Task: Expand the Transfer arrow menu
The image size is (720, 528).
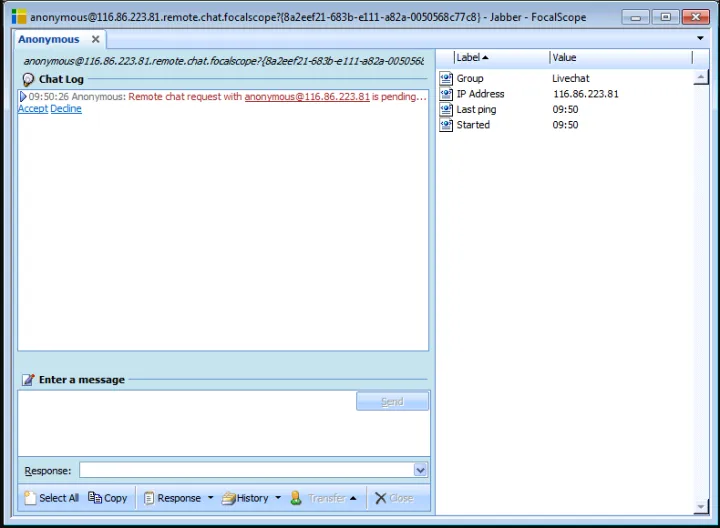Action: coord(353,498)
